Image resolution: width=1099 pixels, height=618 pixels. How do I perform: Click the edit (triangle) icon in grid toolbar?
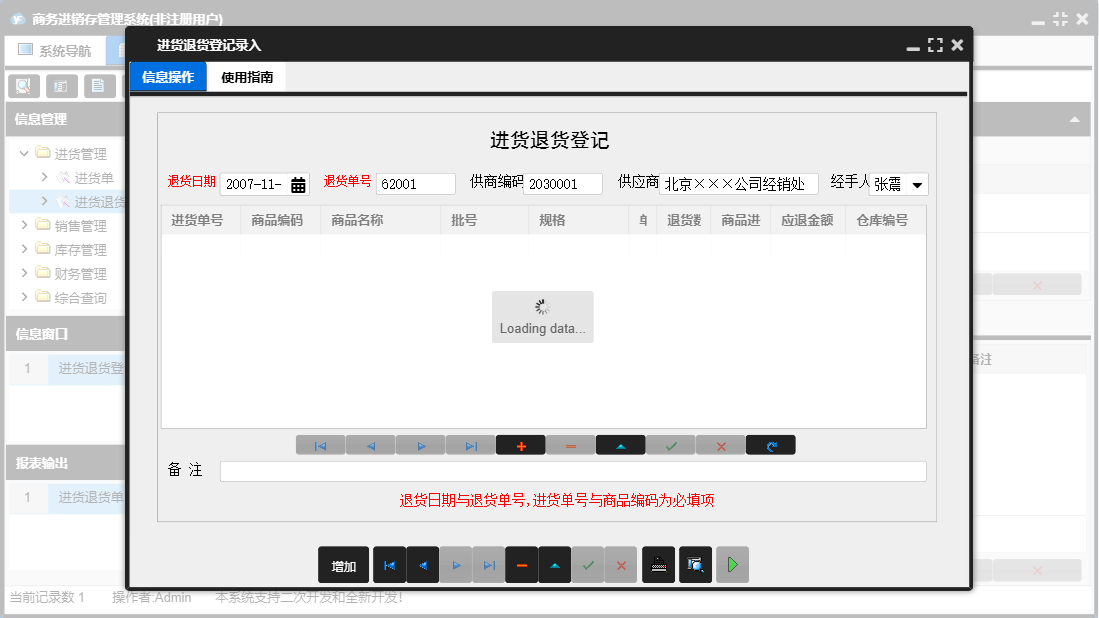click(x=621, y=444)
